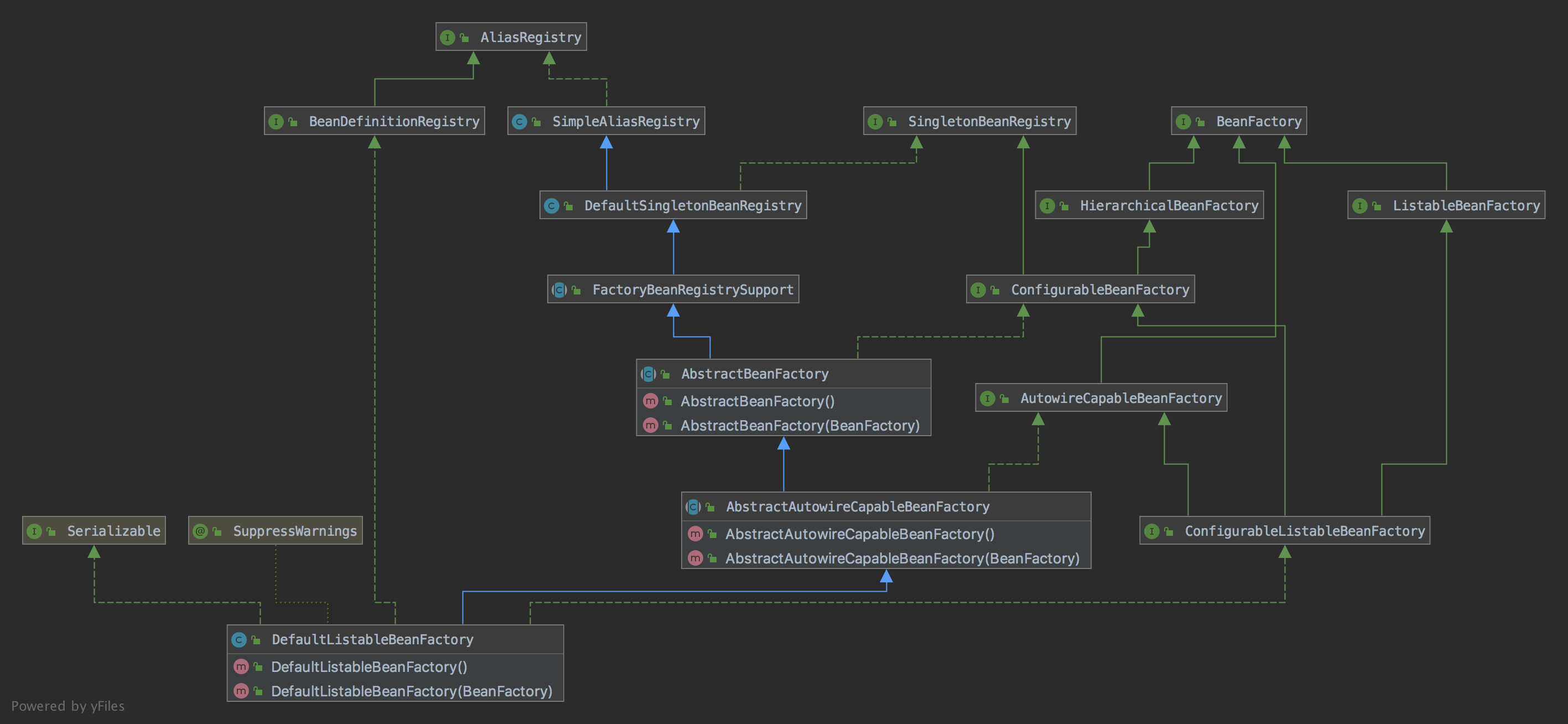
Task: Select AbstractAutowireCapableBeanFactory(BeanFactory) constructor row text
Action: coord(902,558)
